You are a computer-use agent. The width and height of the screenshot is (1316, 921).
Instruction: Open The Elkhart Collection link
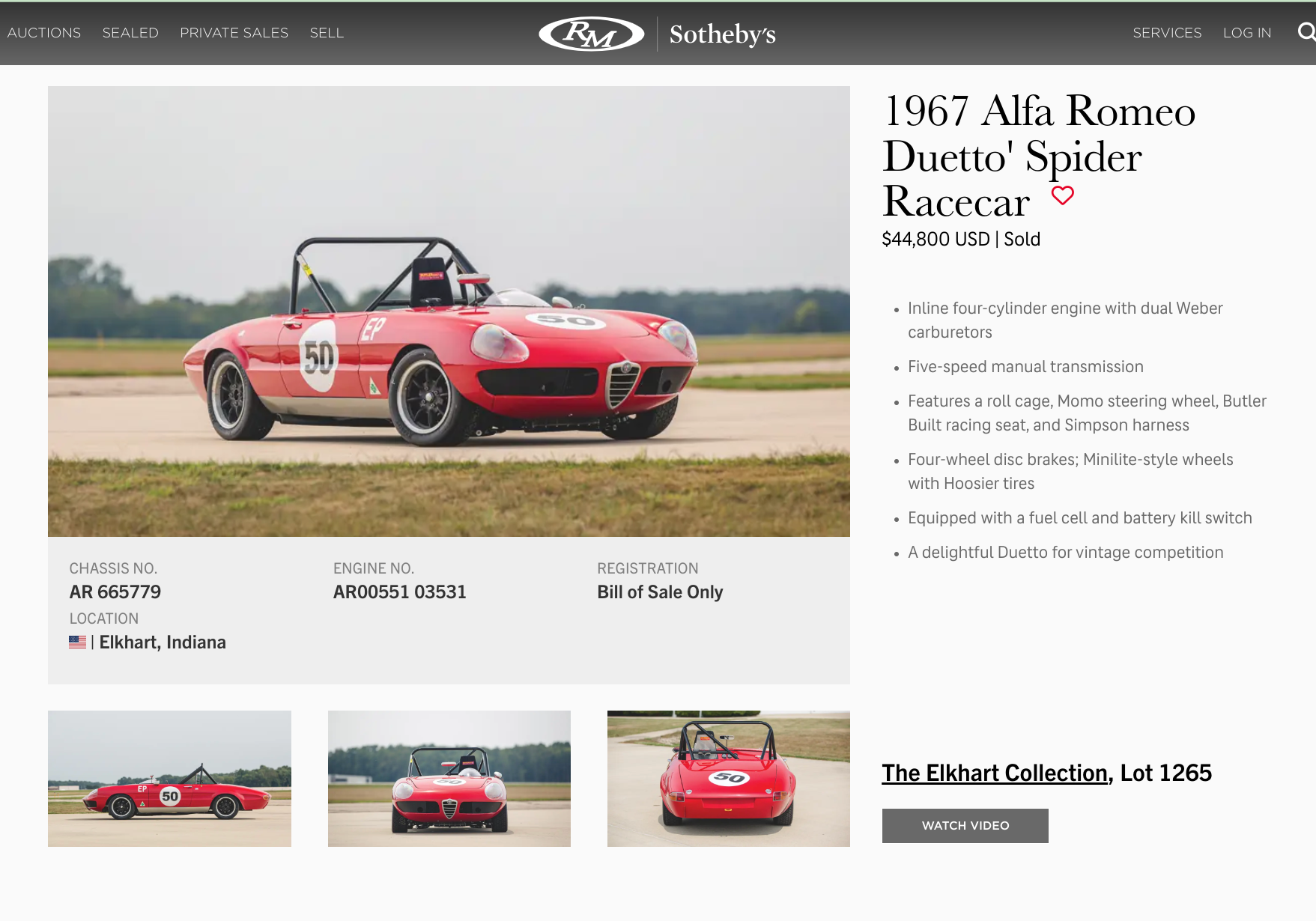tap(995, 773)
